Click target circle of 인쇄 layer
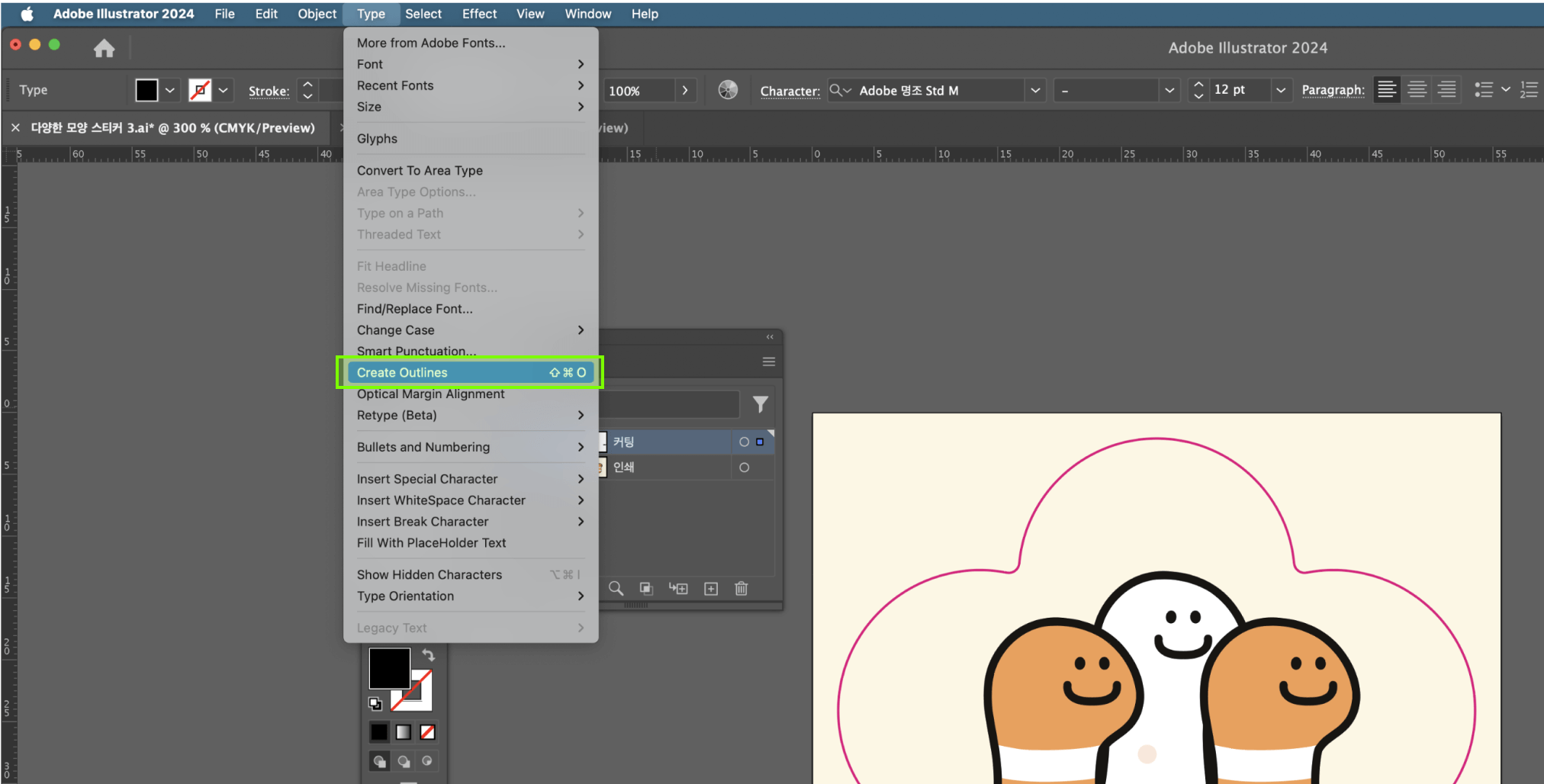Image resolution: width=1544 pixels, height=784 pixels. point(744,468)
